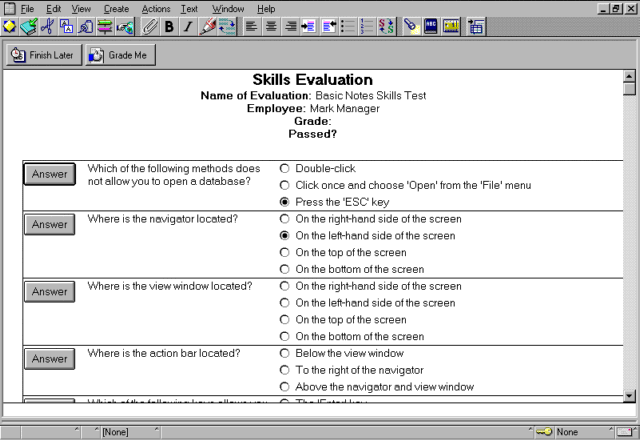The height and width of the screenshot is (440, 640).
Task: Click the Edit Copy icon
Action: point(67,27)
